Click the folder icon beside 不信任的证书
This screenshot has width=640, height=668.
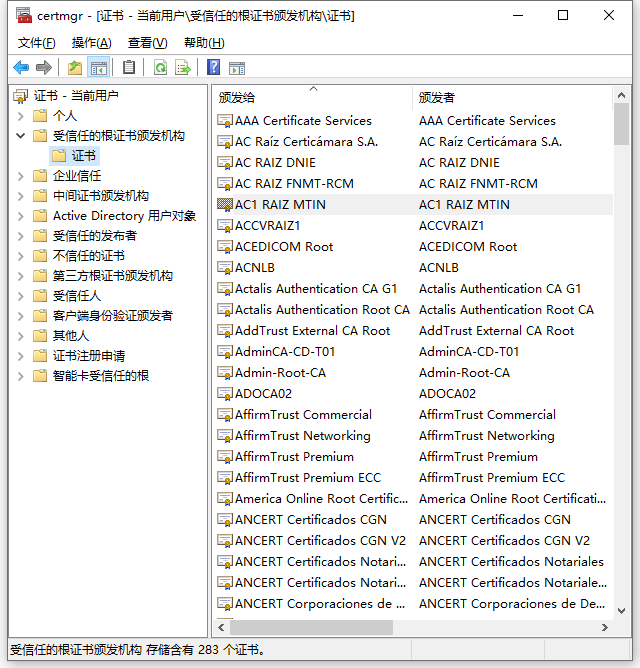40,256
